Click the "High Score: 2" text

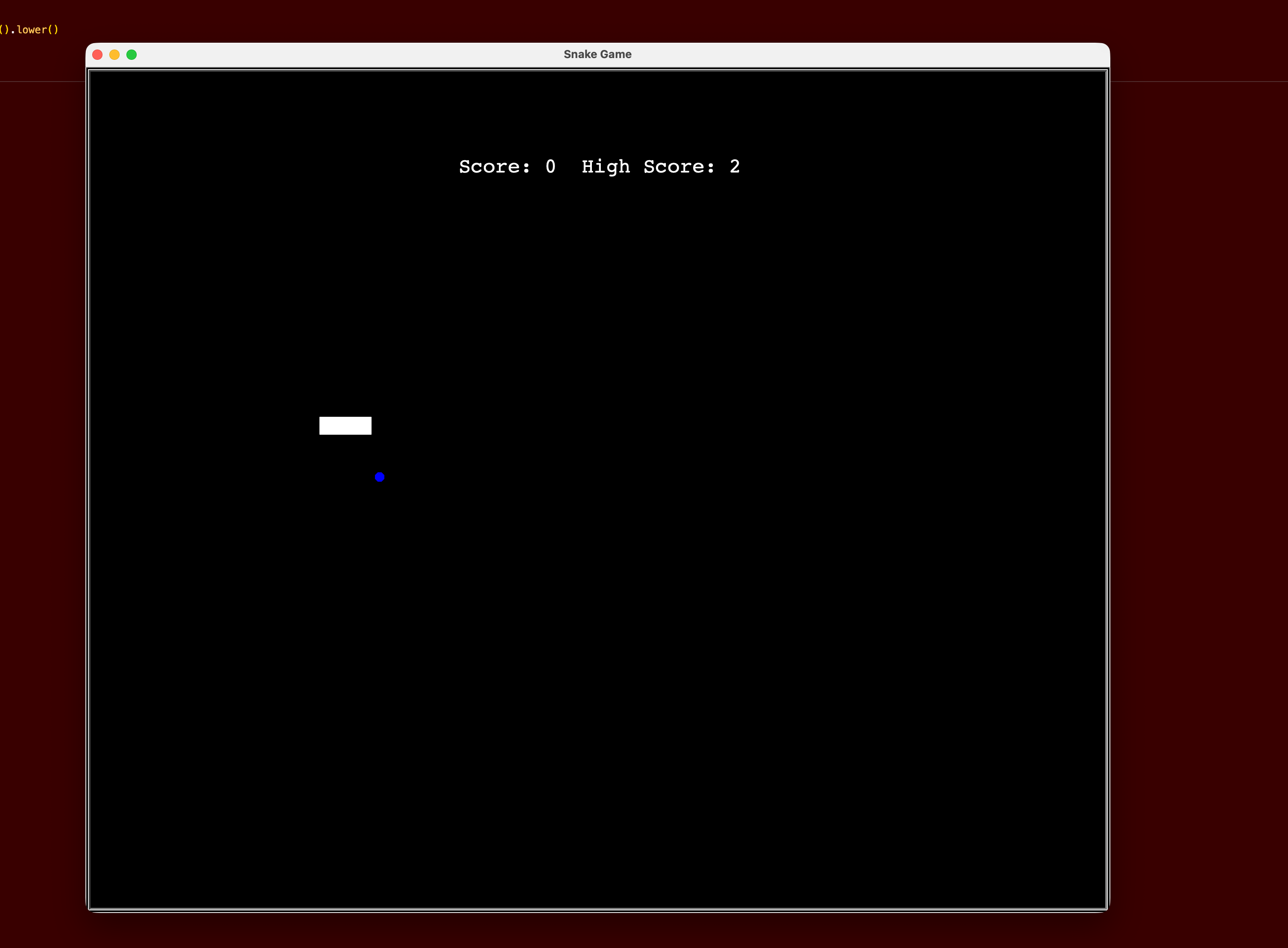coord(661,167)
